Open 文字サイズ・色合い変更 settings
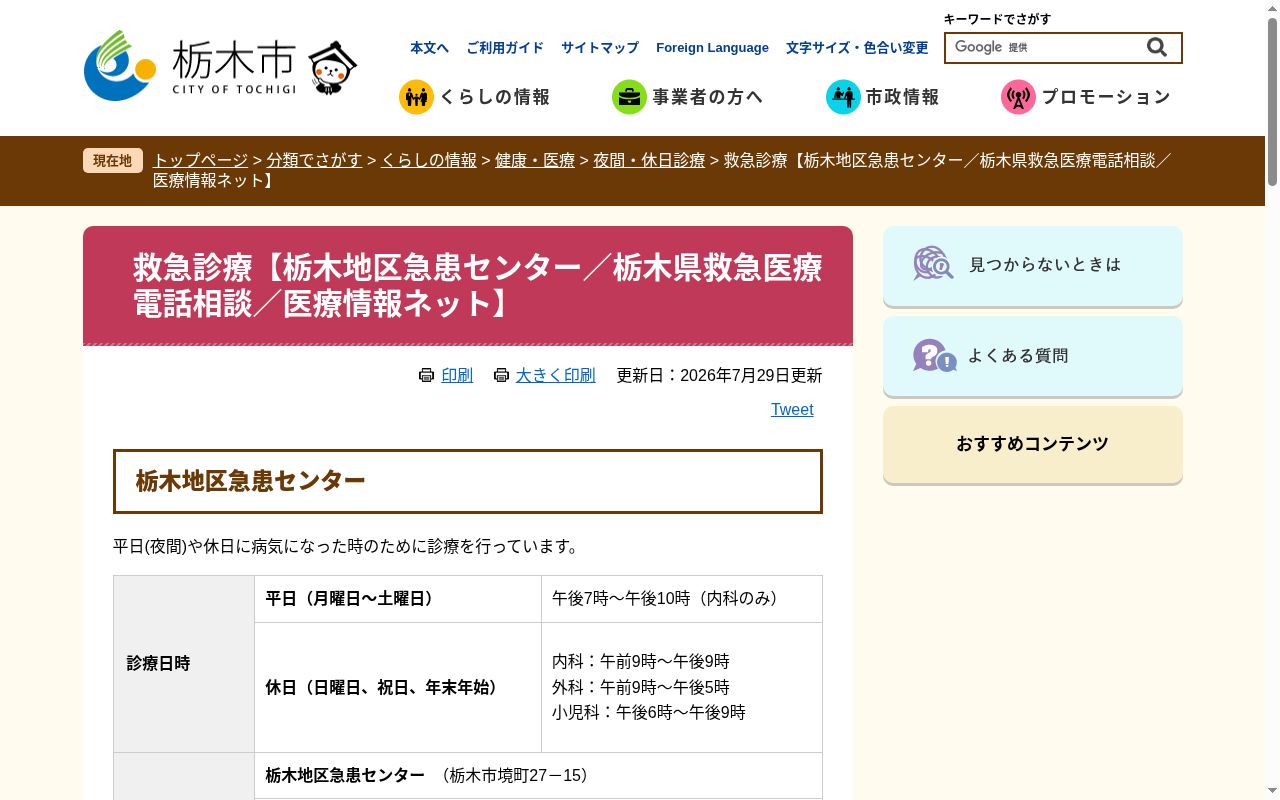This screenshot has width=1280, height=800. [857, 48]
